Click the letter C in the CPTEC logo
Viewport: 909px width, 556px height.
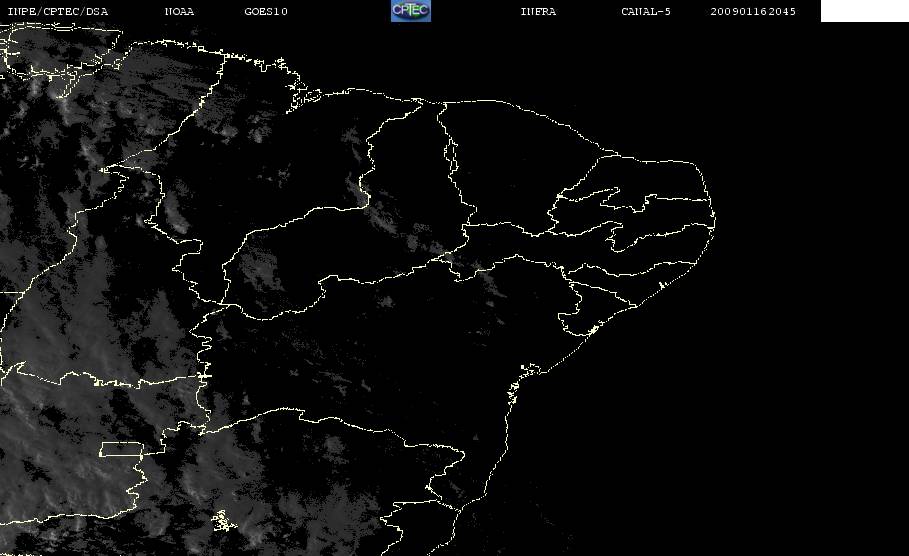[x=397, y=9]
